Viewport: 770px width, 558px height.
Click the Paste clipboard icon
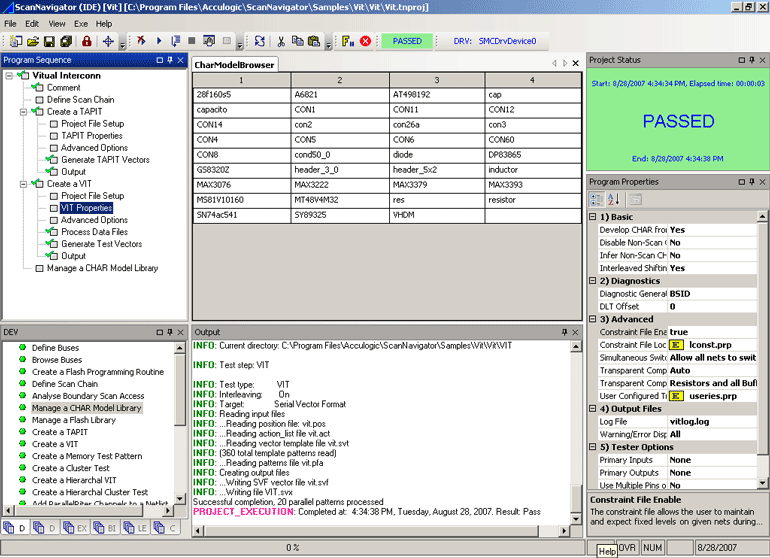[314, 41]
